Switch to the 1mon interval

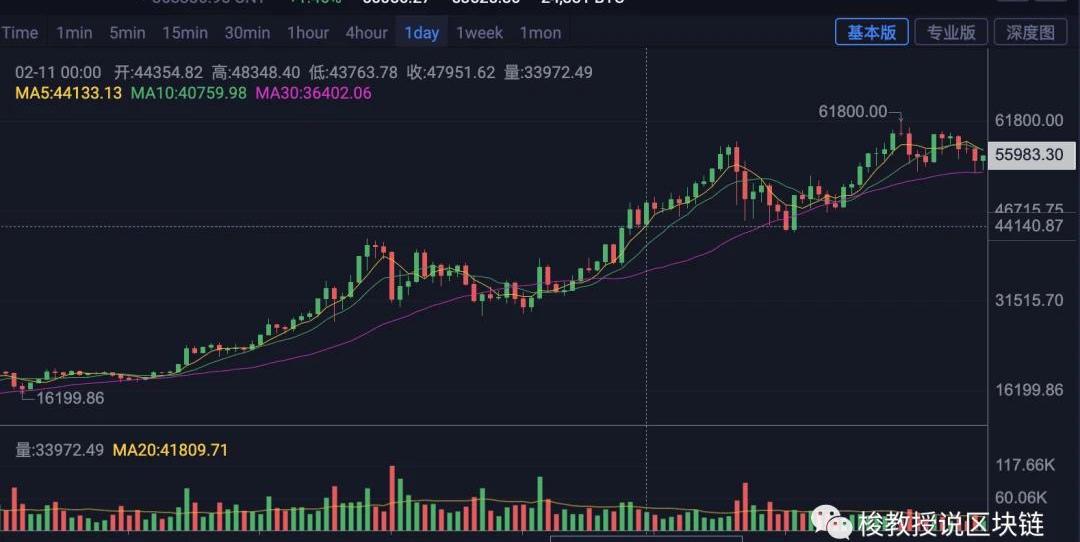[540, 33]
